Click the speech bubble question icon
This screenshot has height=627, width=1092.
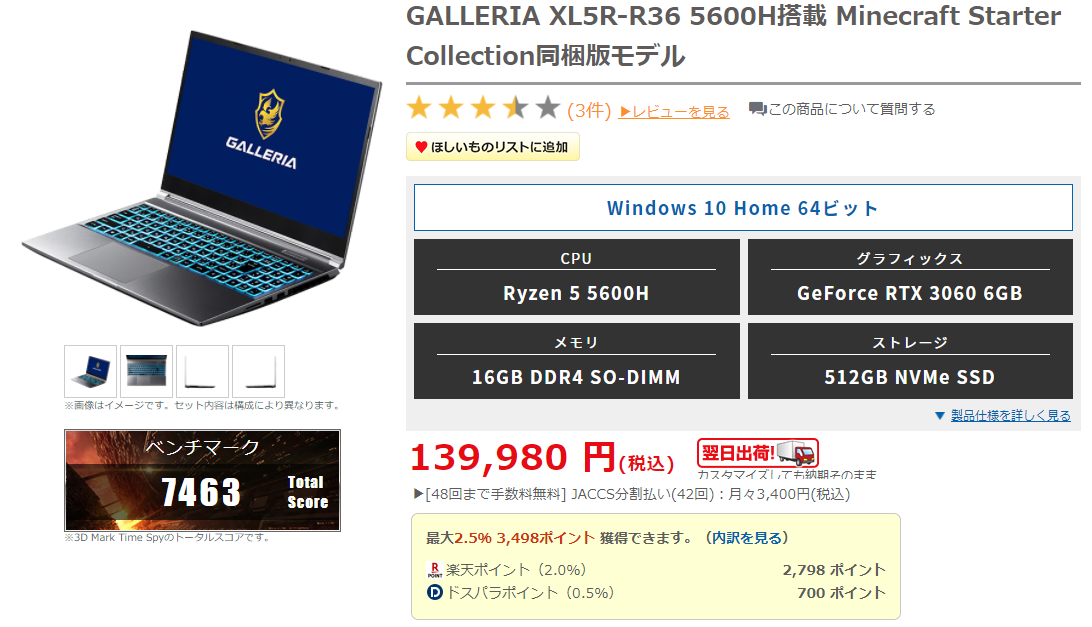coord(757,109)
